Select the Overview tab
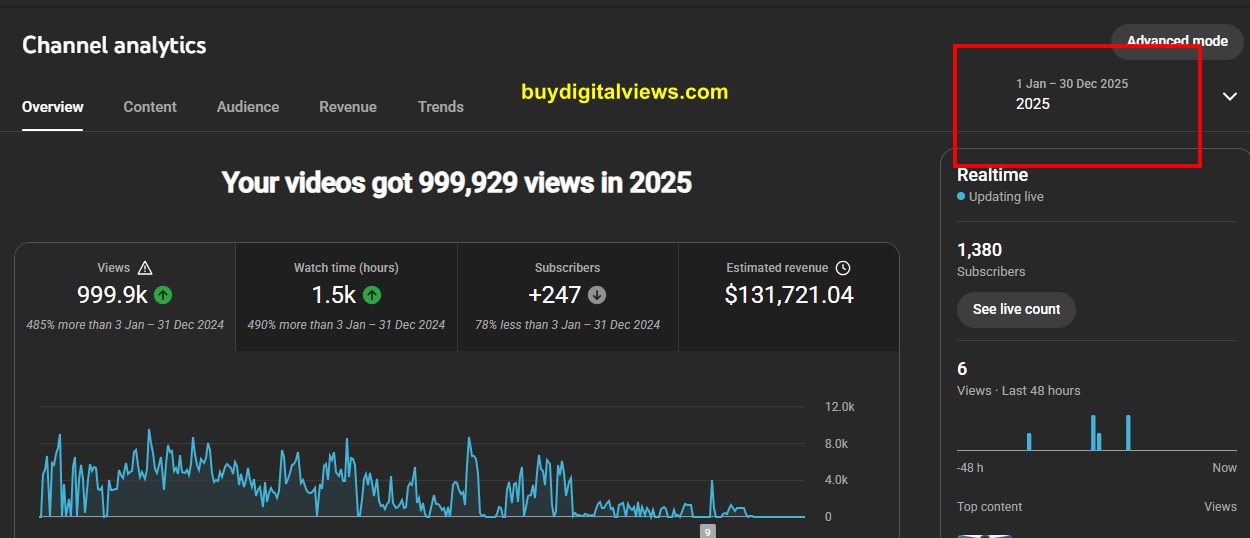 pyautogui.click(x=53, y=107)
